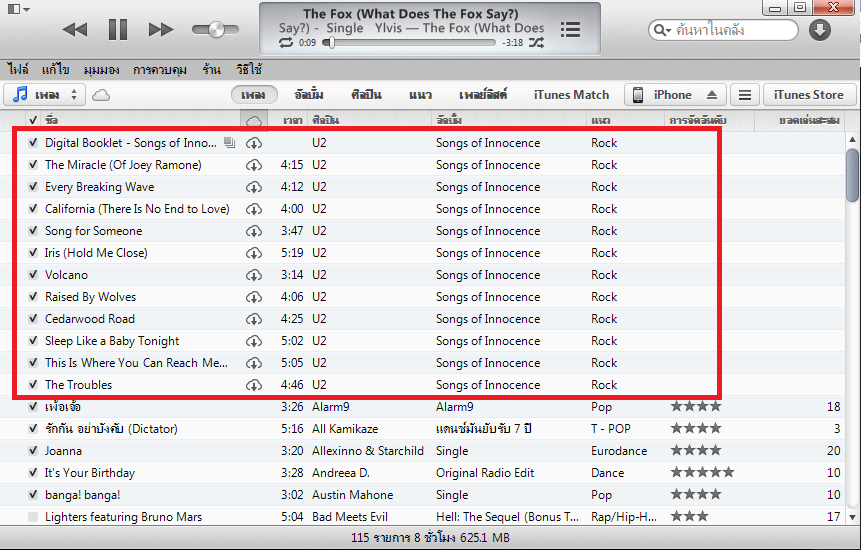Image resolution: width=862 pixels, height=550 pixels.
Task: Download Song for Someone from iCloud
Action: click(253, 231)
